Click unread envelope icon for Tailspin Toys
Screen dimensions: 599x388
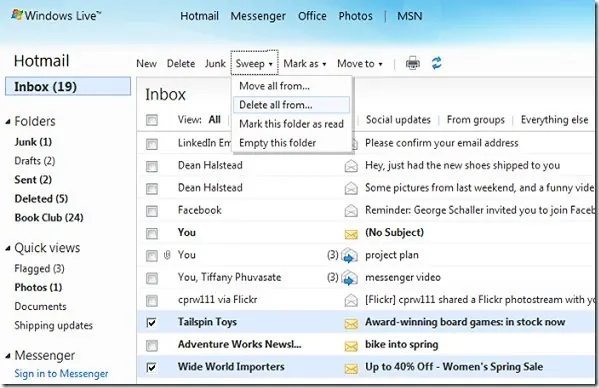click(x=351, y=323)
